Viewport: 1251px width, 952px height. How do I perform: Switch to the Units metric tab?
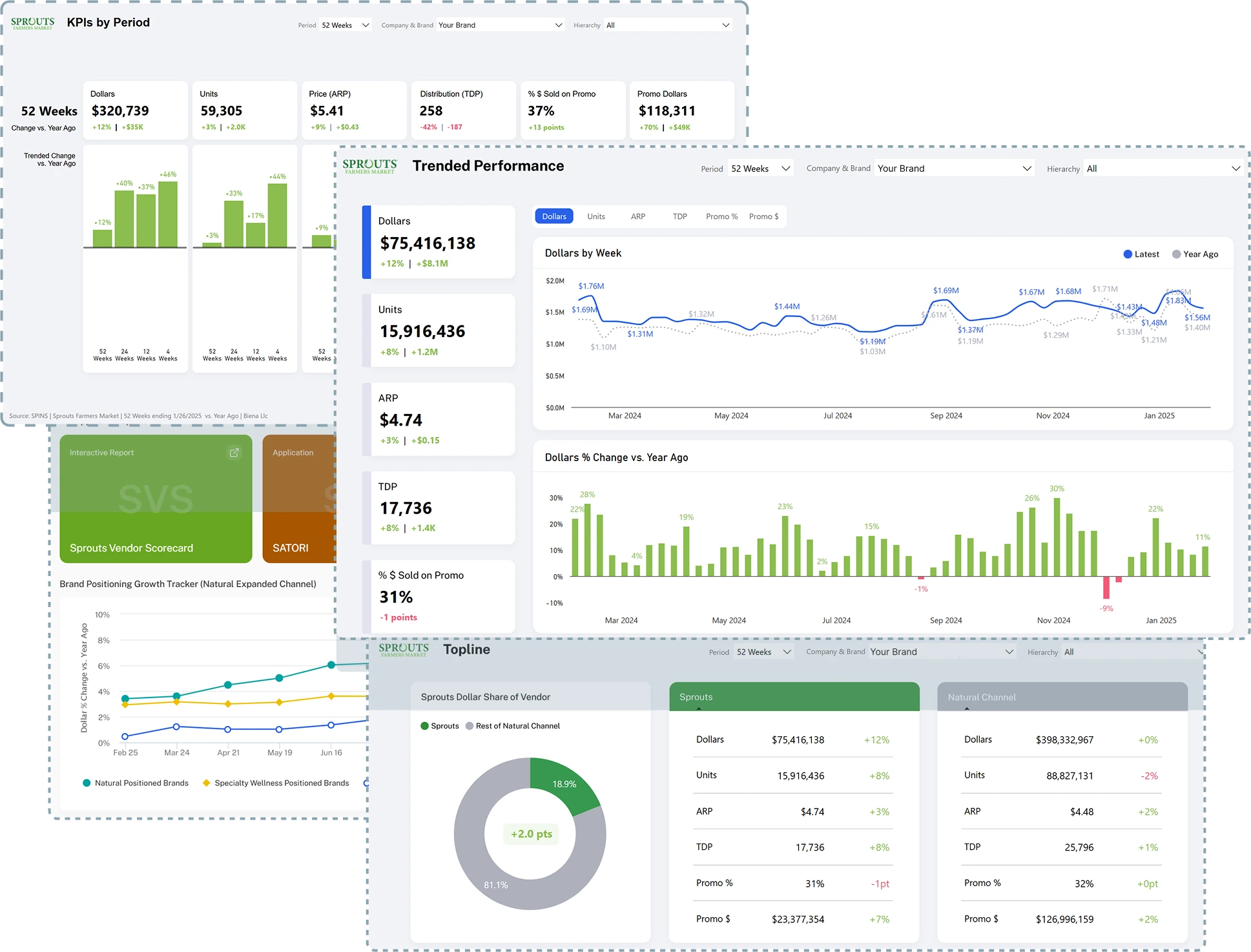tap(596, 216)
